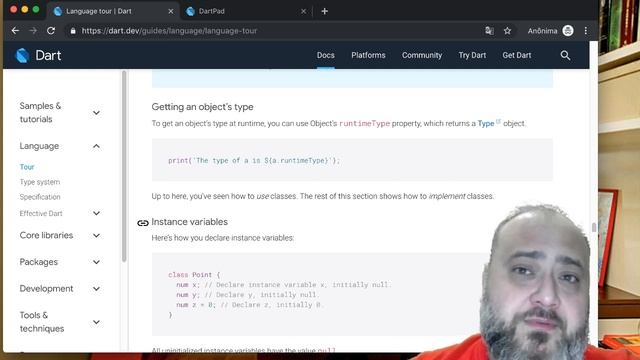Click the address bar URL
Image resolution: width=640 pixels, height=360 pixels.
(169, 31)
